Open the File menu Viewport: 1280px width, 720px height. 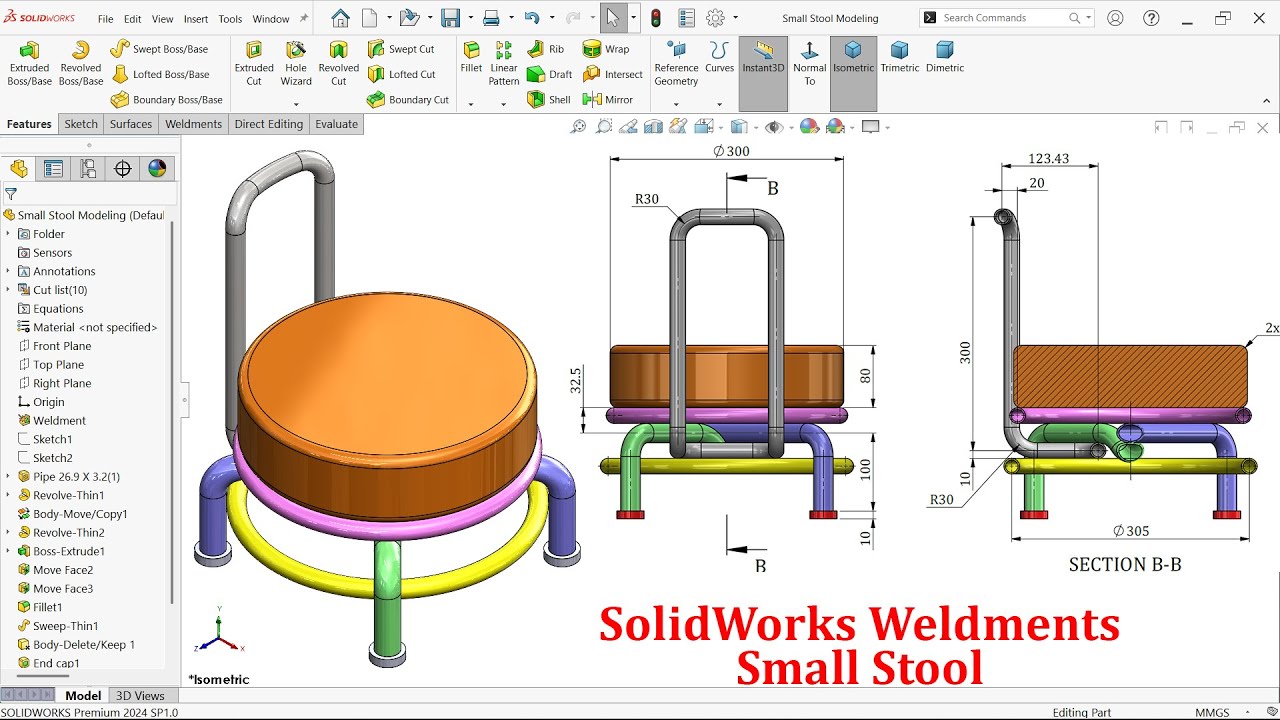pos(105,19)
